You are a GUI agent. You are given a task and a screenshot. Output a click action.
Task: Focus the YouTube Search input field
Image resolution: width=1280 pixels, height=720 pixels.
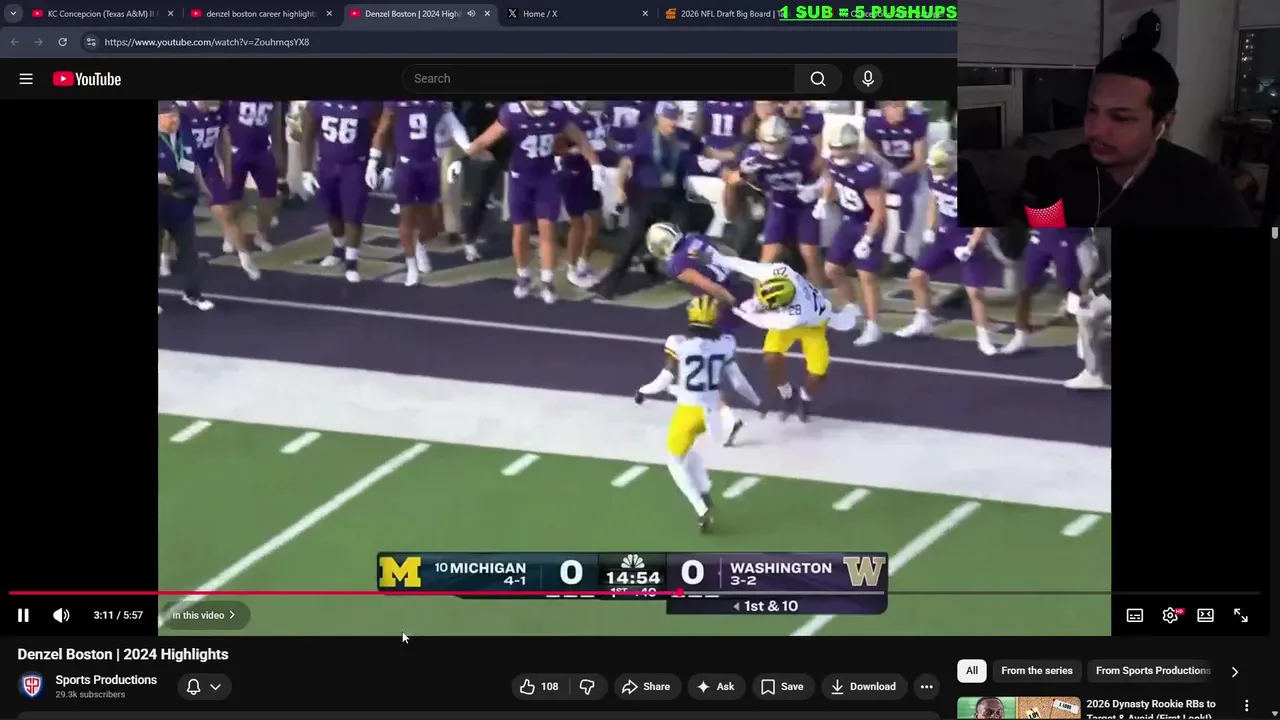(x=599, y=79)
